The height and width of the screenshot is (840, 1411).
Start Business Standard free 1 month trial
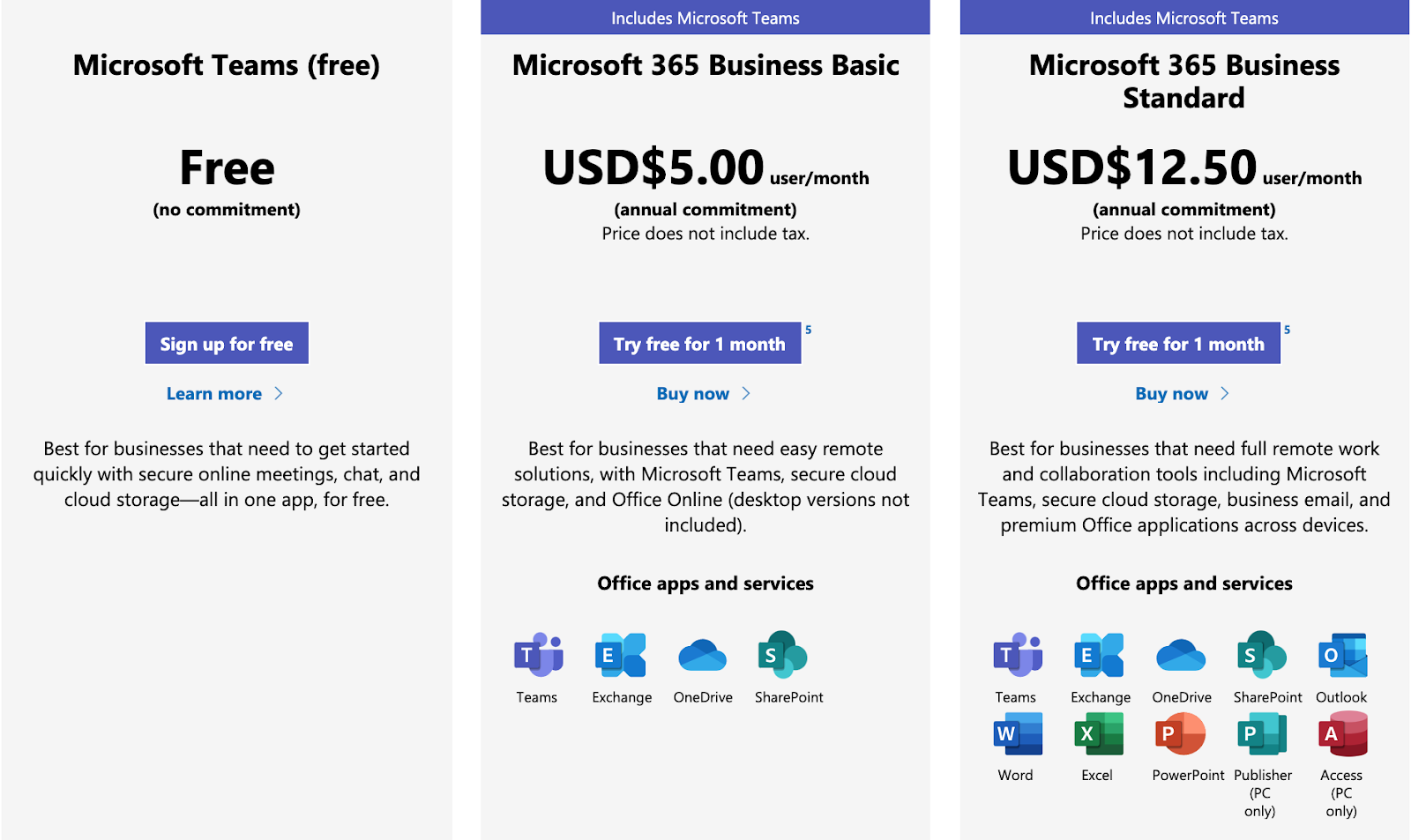pyautogui.click(x=1177, y=344)
